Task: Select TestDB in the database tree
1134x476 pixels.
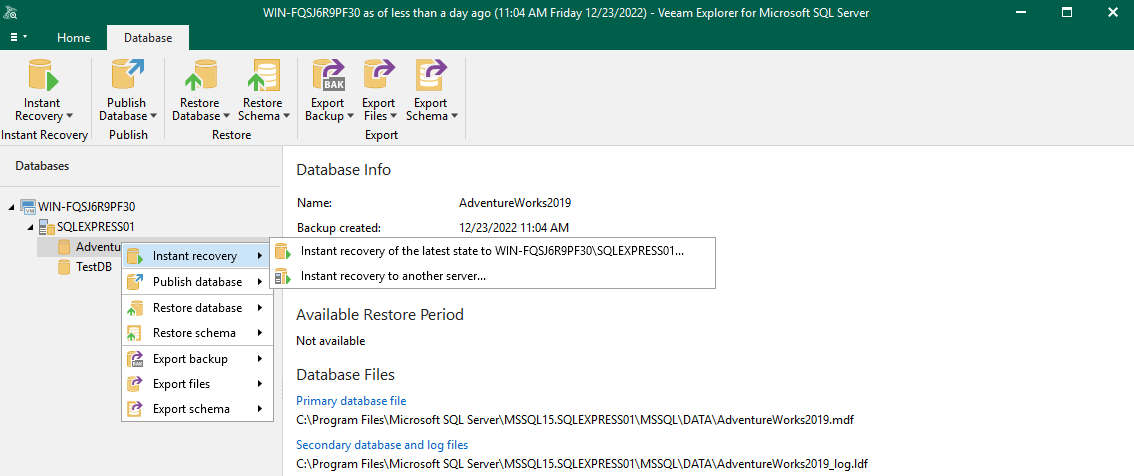Action: 94,267
